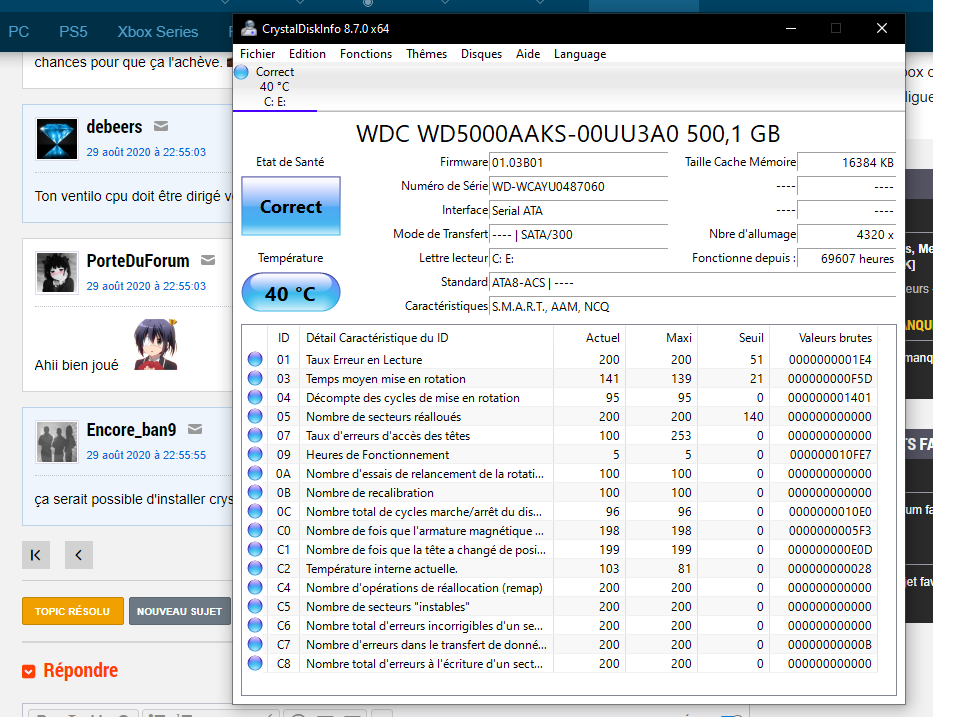The image size is (964, 728).
Task: Open the Language menu
Action: 580,54
